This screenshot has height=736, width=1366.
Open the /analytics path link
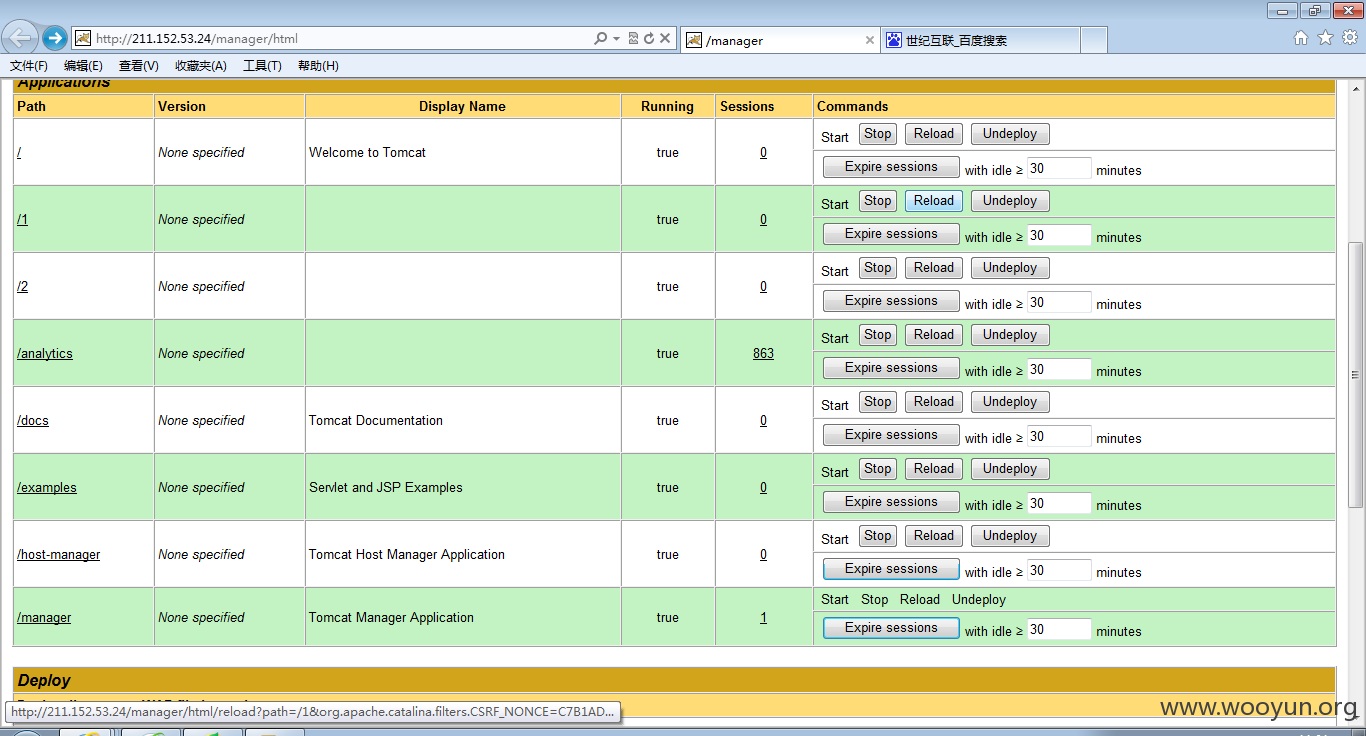click(45, 354)
